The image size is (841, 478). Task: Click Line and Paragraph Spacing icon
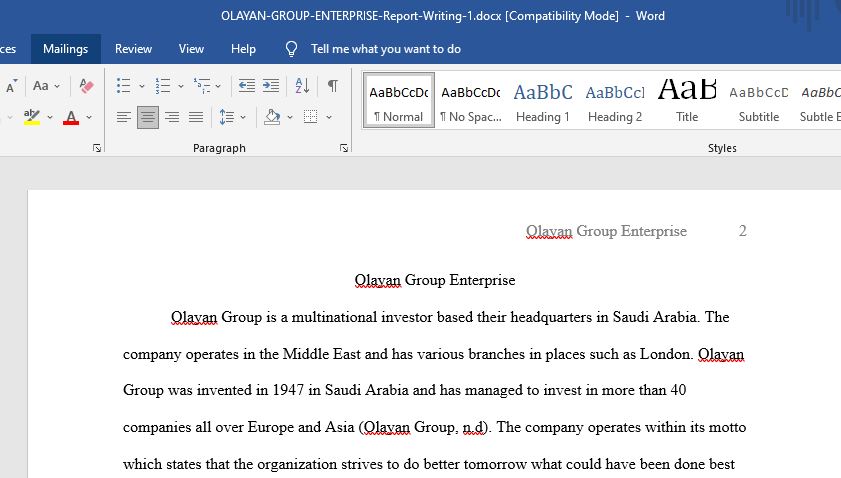pos(227,117)
